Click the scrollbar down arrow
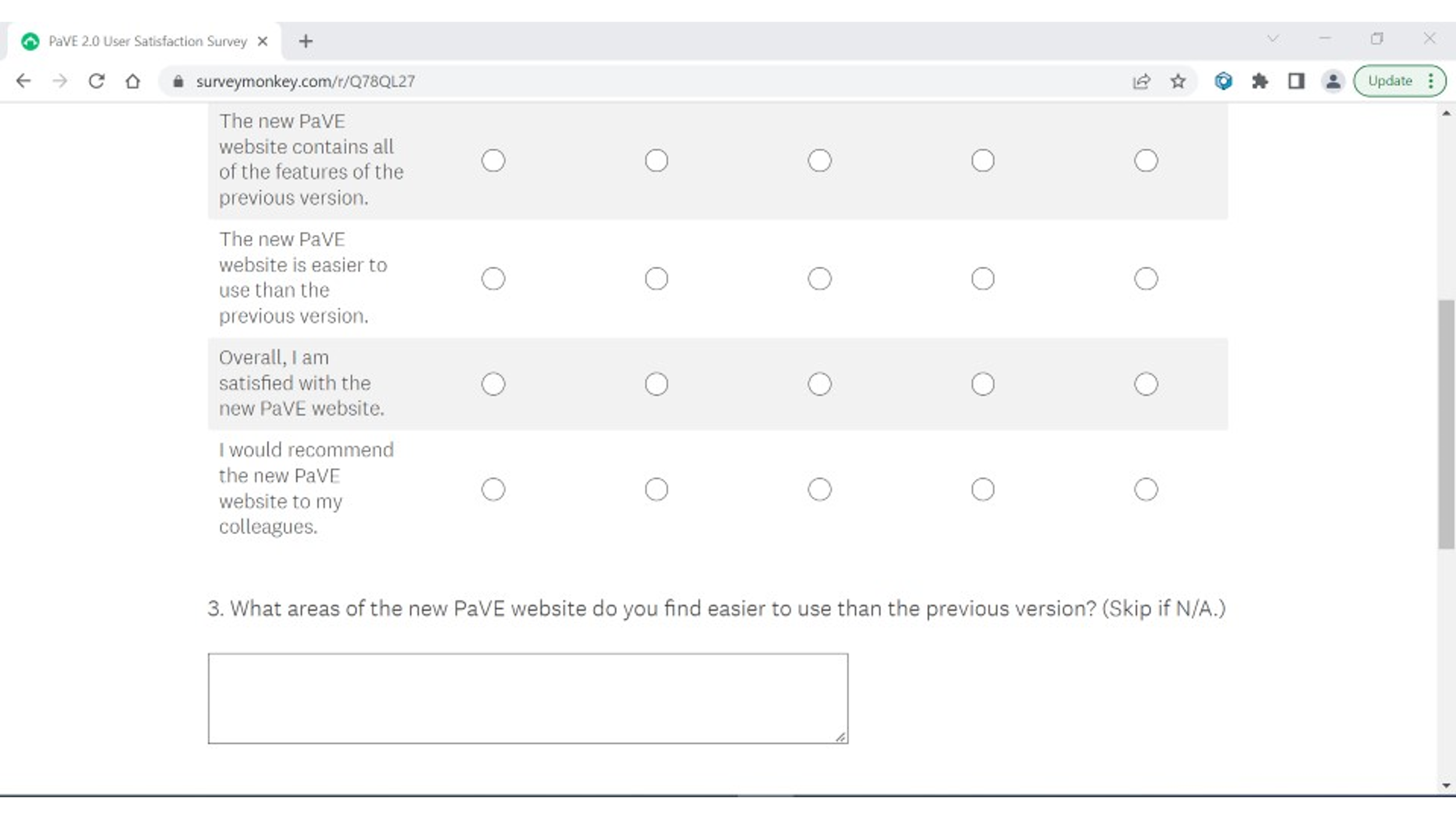The image size is (1456, 819). tap(1446, 785)
